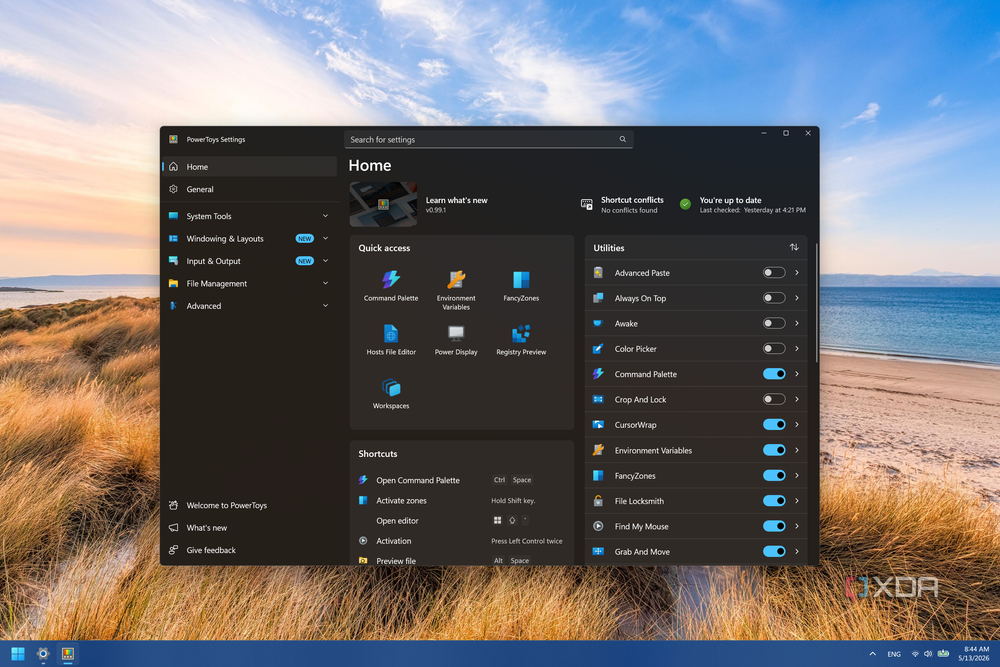Click the green up-to-date checkmark
Screen dimensions: 1000x667
point(685,205)
